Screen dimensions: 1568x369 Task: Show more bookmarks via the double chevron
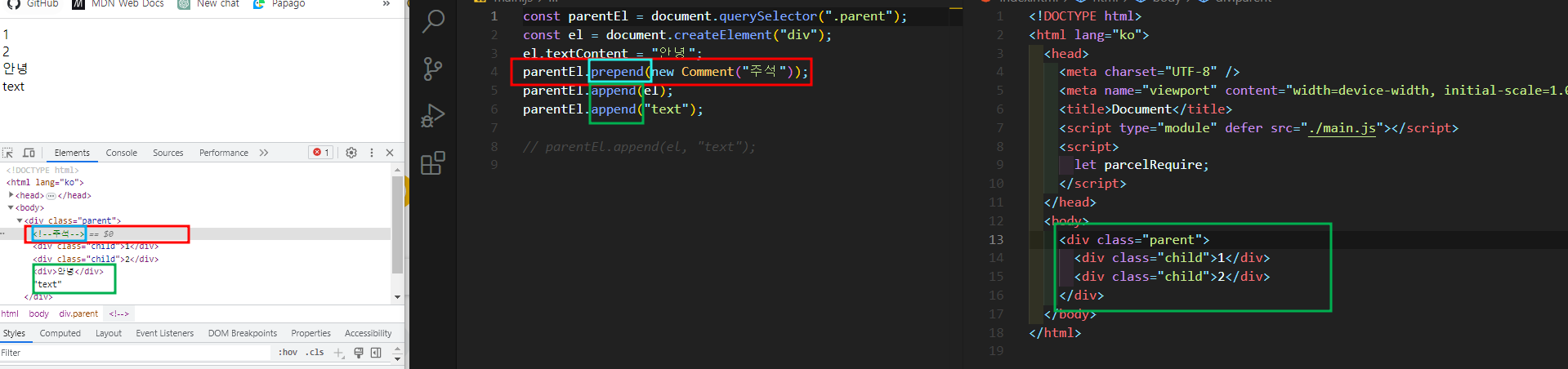point(386,4)
